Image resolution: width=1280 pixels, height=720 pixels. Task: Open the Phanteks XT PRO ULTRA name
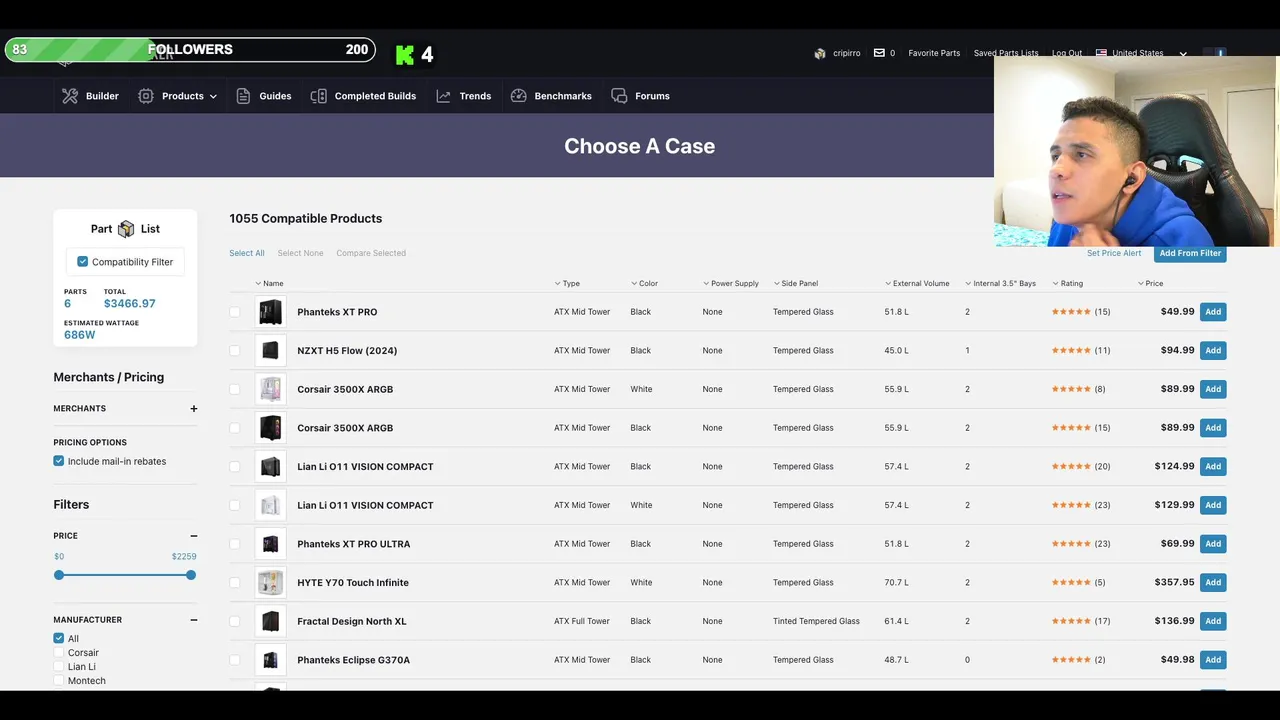coord(353,544)
